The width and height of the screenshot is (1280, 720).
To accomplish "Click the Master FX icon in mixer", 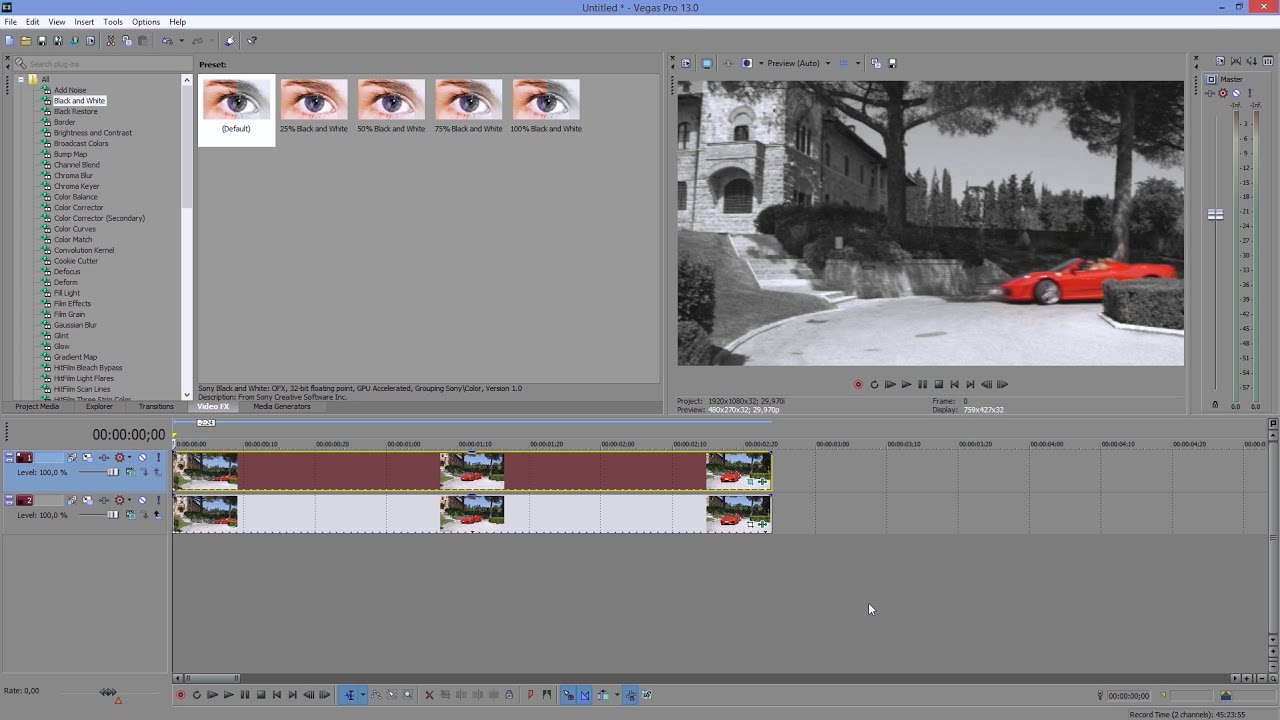I will coord(1210,93).
